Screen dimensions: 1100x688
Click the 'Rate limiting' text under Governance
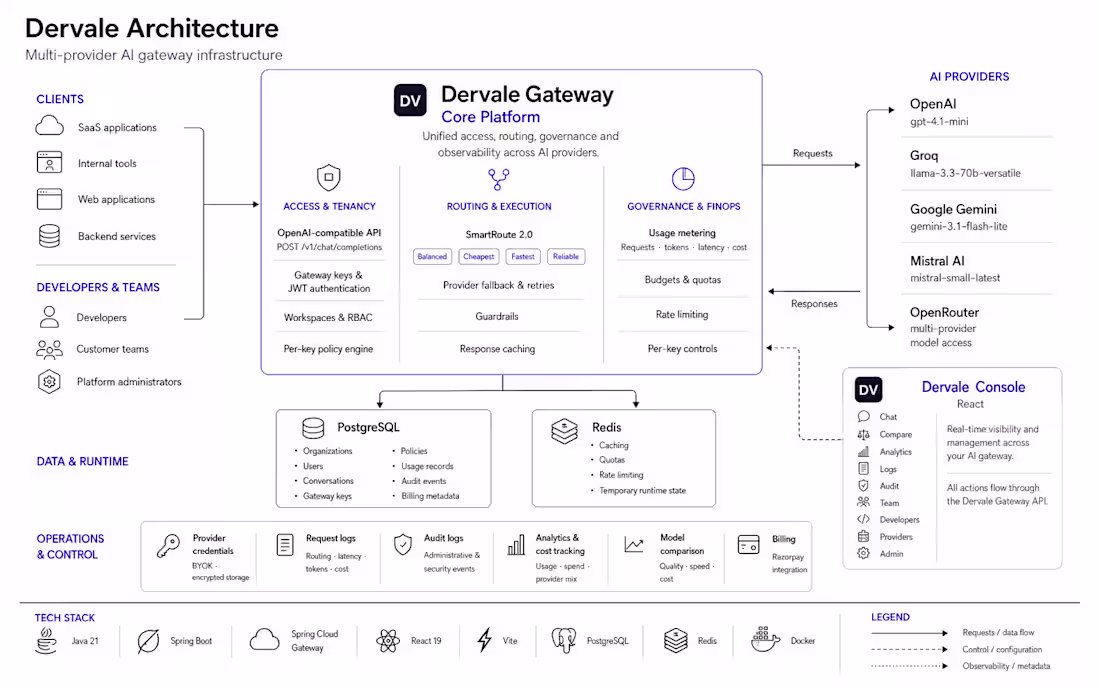(682, 314)
